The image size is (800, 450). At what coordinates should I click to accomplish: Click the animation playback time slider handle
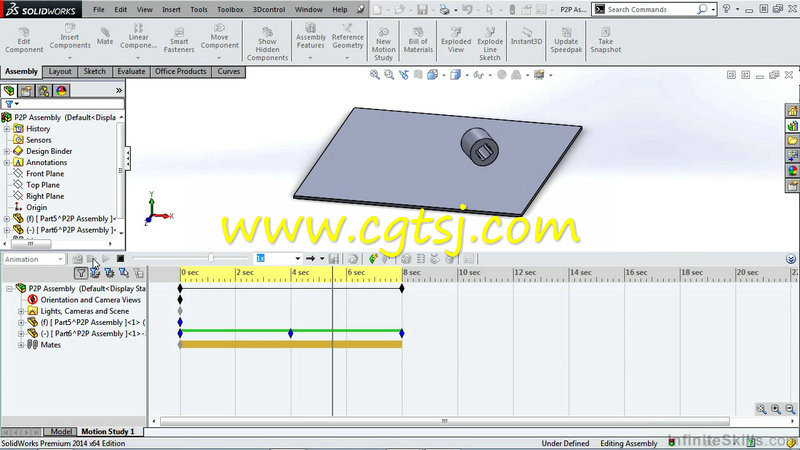(211, 258)
